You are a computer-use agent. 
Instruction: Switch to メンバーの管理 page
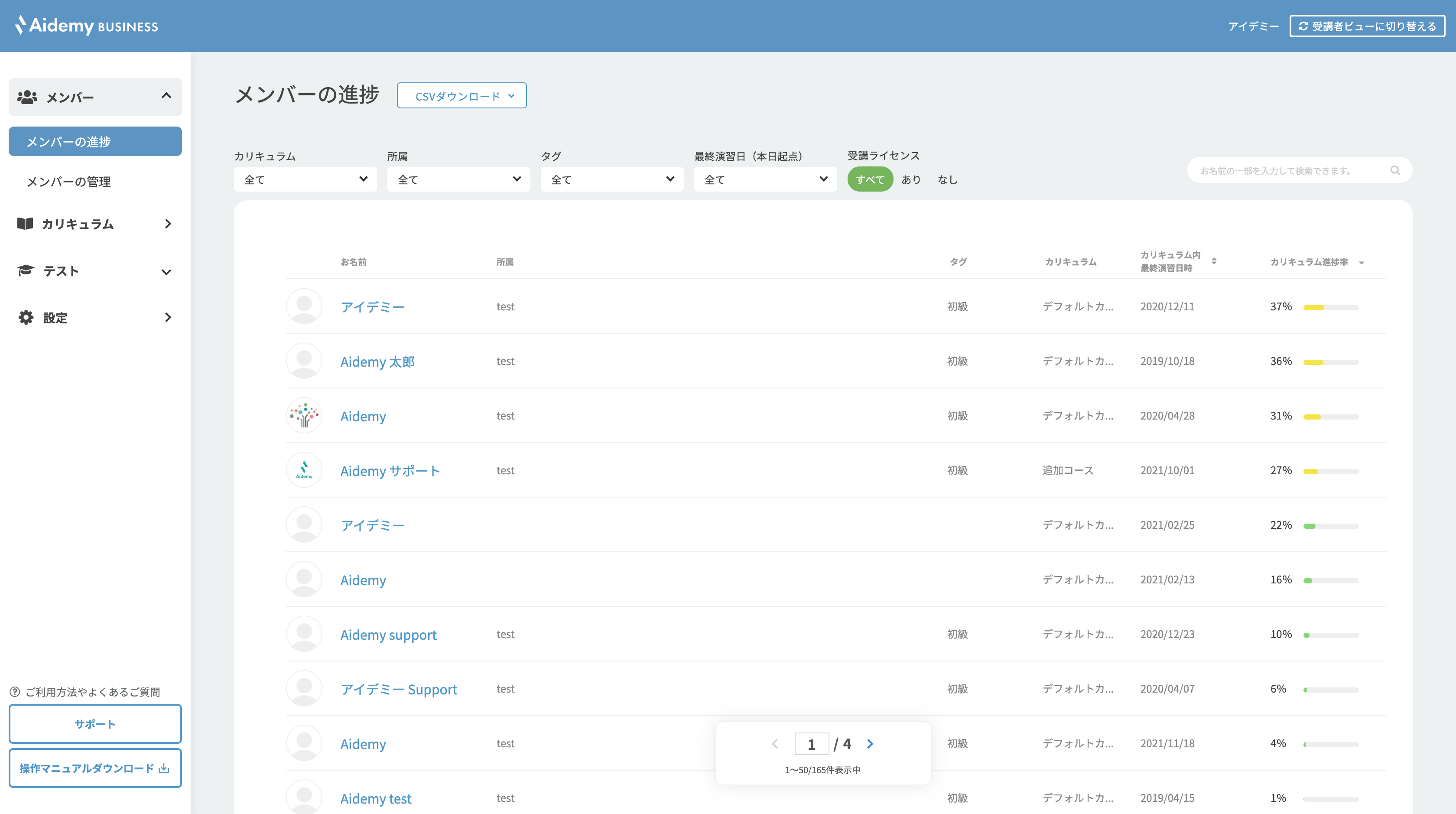[x=68, y=182]
